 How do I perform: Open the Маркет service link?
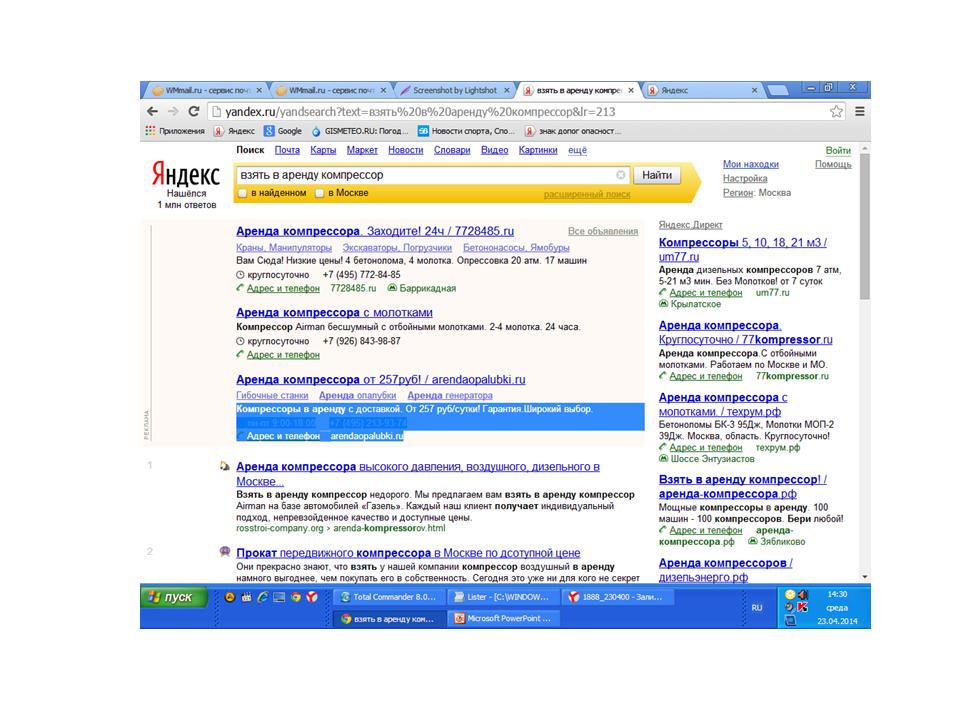pos(362,150)
